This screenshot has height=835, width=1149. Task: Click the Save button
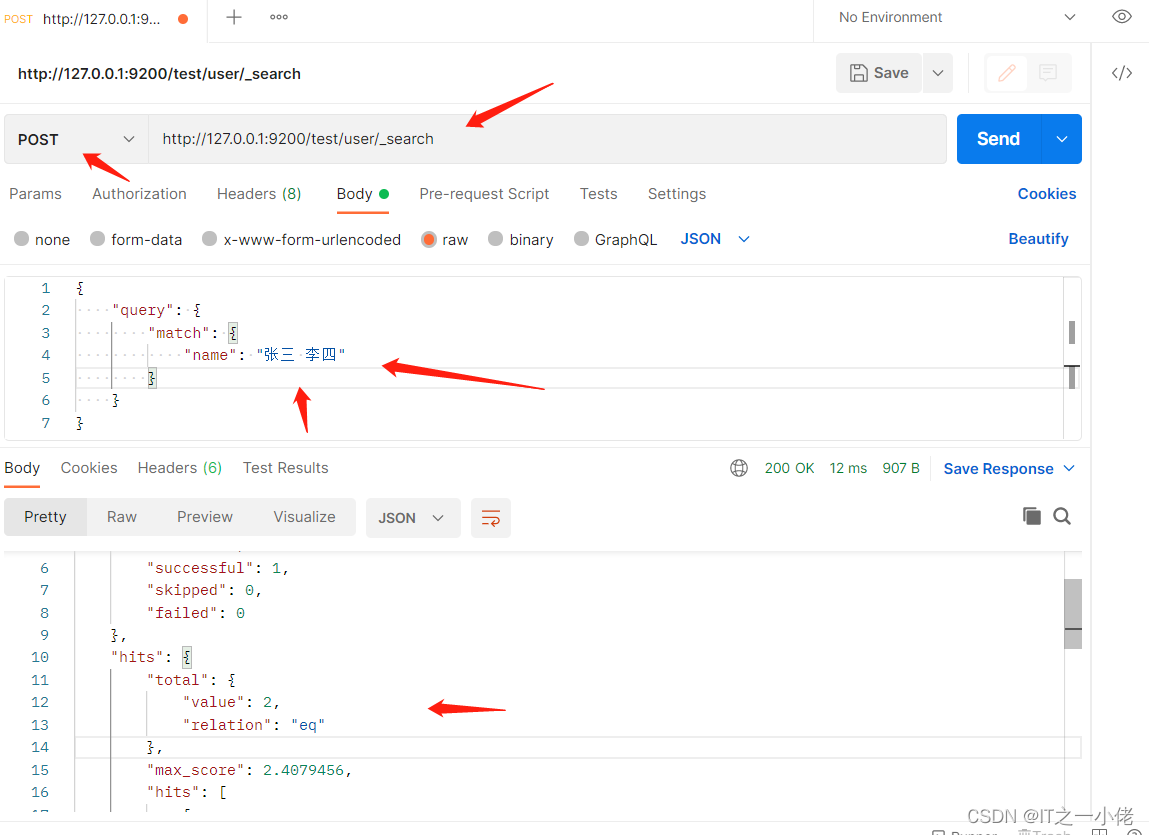point(879,73)
